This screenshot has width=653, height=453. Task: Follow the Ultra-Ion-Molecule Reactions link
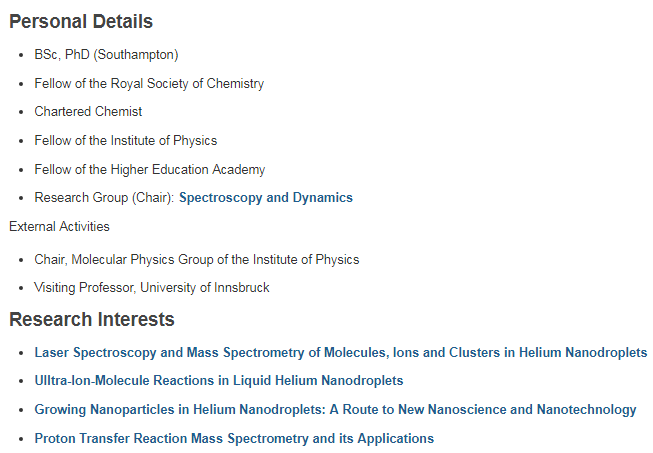tap(218, 381)
